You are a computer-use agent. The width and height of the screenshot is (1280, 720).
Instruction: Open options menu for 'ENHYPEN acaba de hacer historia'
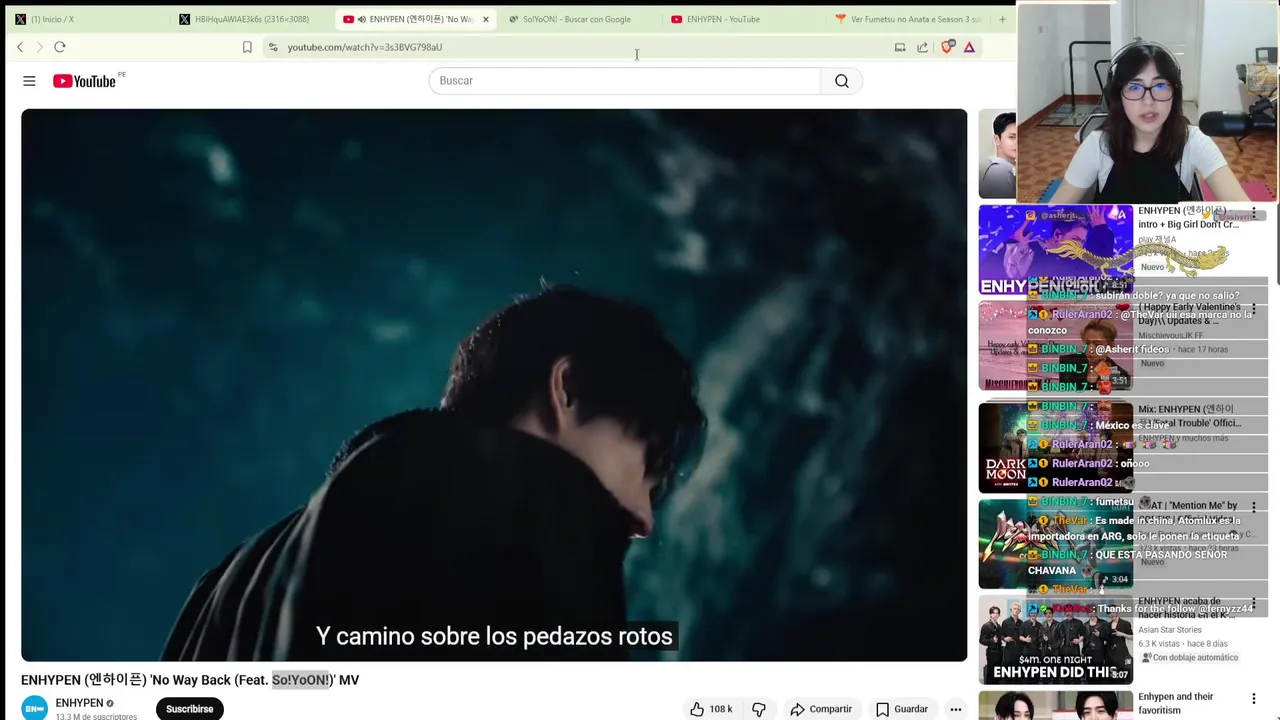(1254, 603)
